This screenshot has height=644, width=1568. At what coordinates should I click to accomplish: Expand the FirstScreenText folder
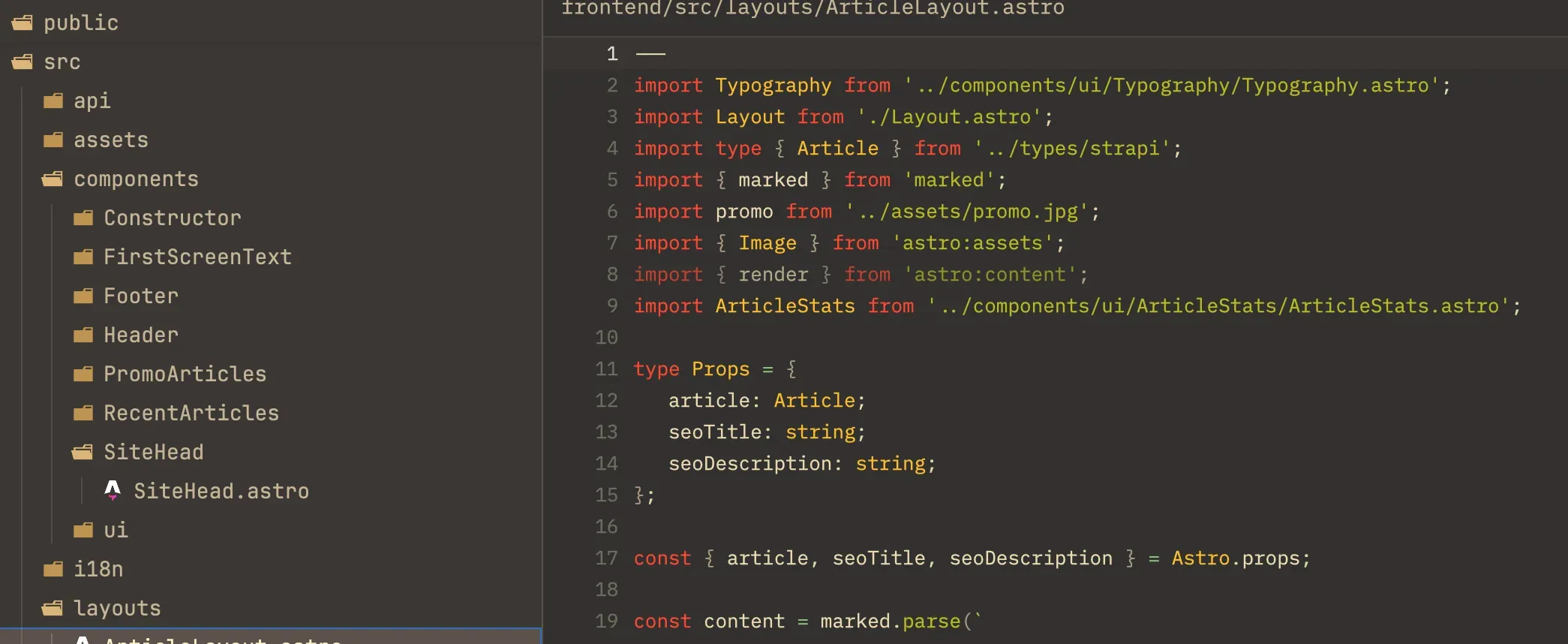click(197, 257)
